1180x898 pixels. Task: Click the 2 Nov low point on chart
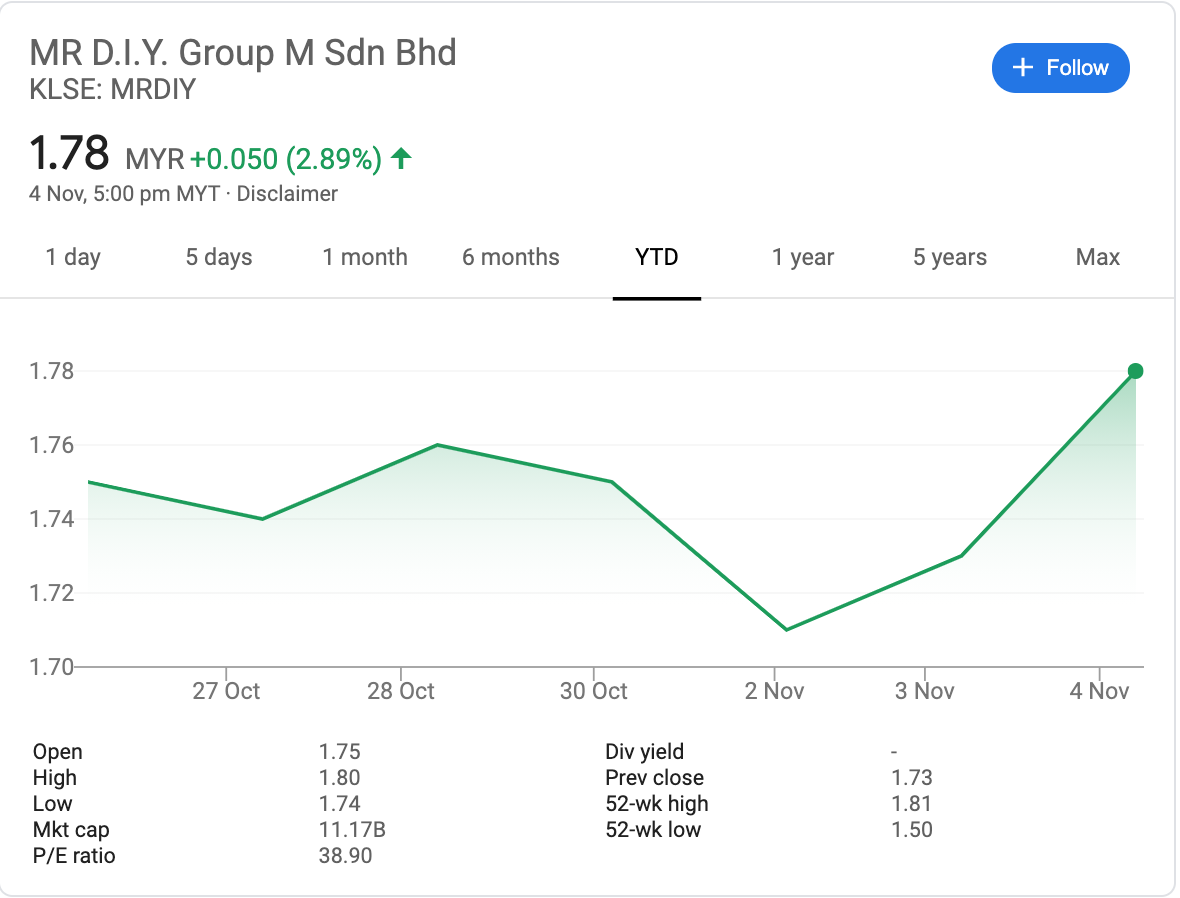(787, 629)
